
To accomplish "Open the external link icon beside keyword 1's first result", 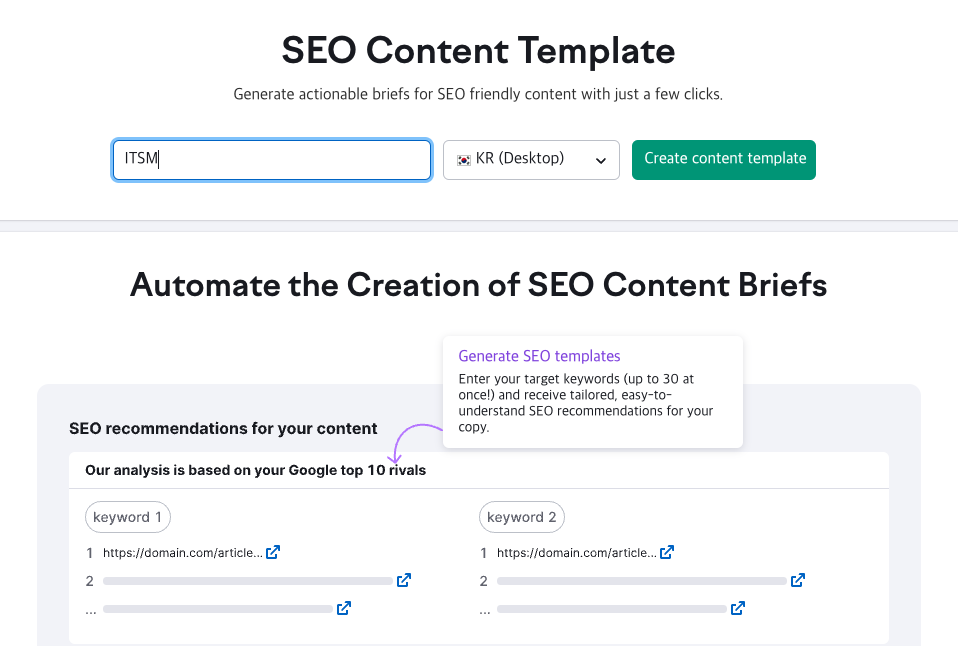I will pyautogui.click(x=271, y=551).
